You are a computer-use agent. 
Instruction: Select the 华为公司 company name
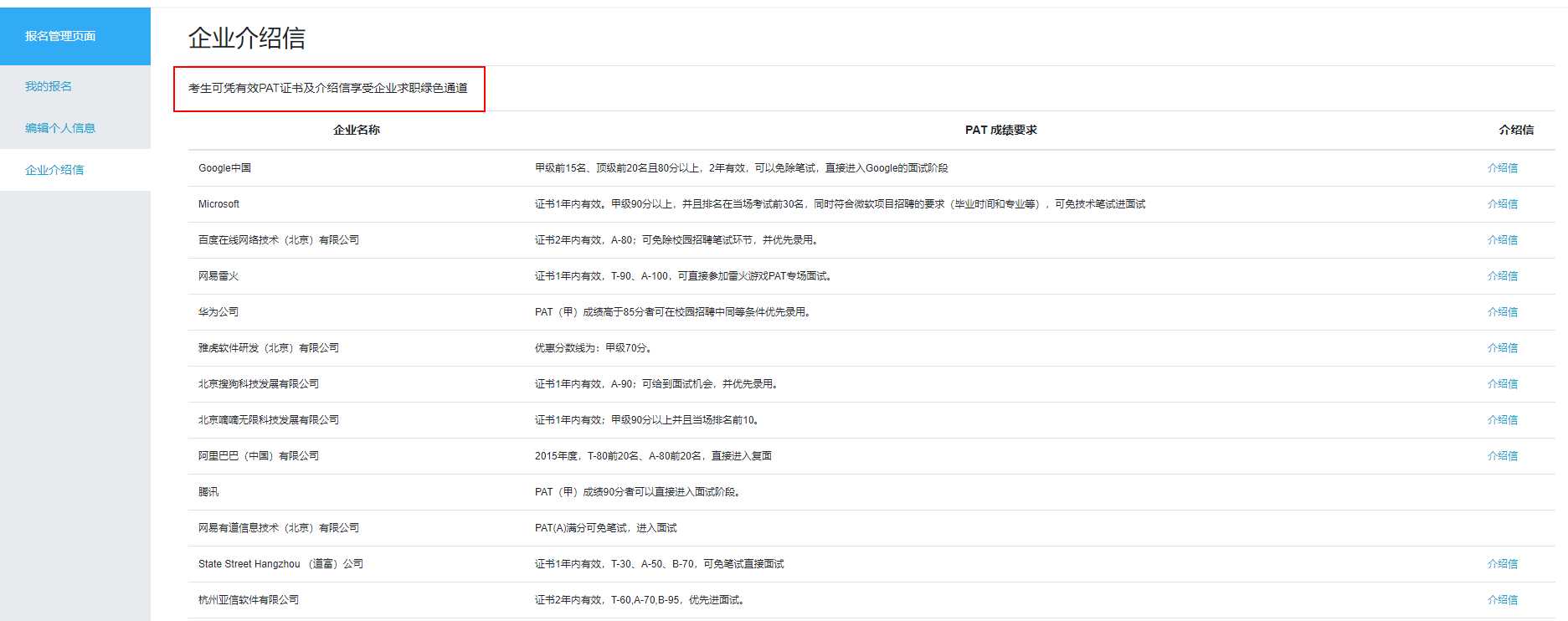[x=218, y=312]
